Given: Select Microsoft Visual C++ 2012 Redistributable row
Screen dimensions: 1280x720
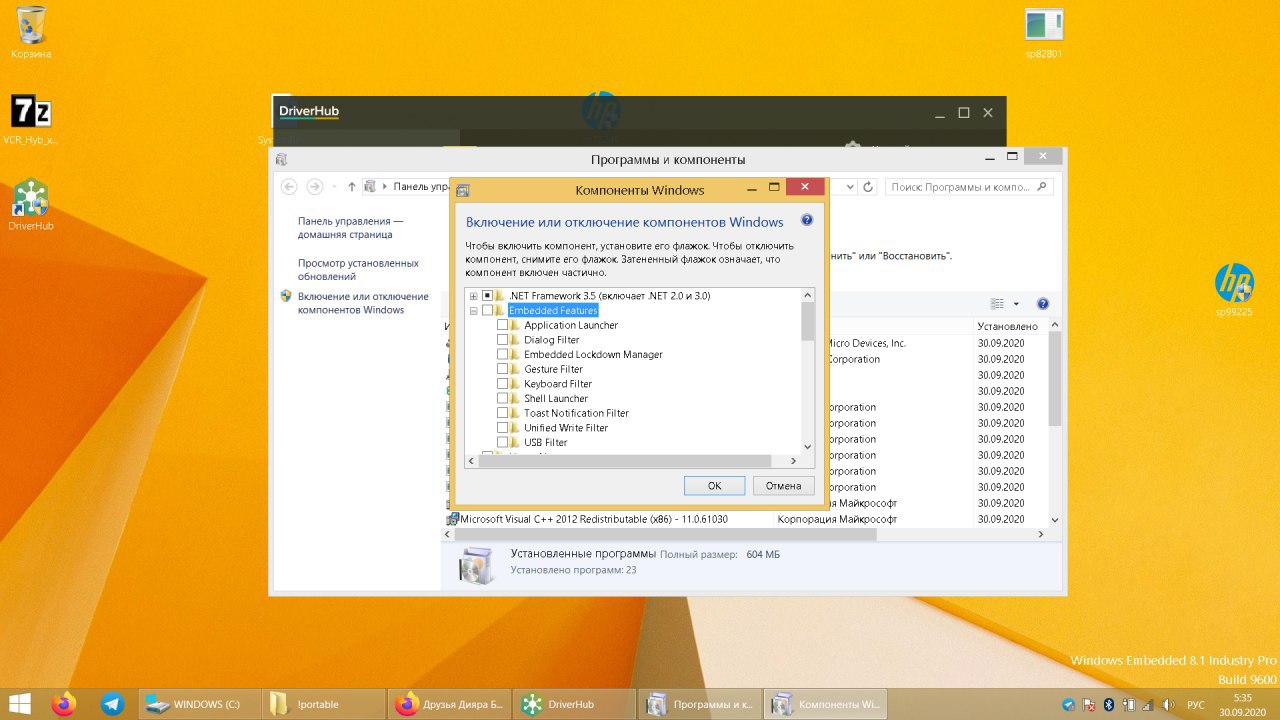Looking at the screenshot, I should tap(594, 519).
